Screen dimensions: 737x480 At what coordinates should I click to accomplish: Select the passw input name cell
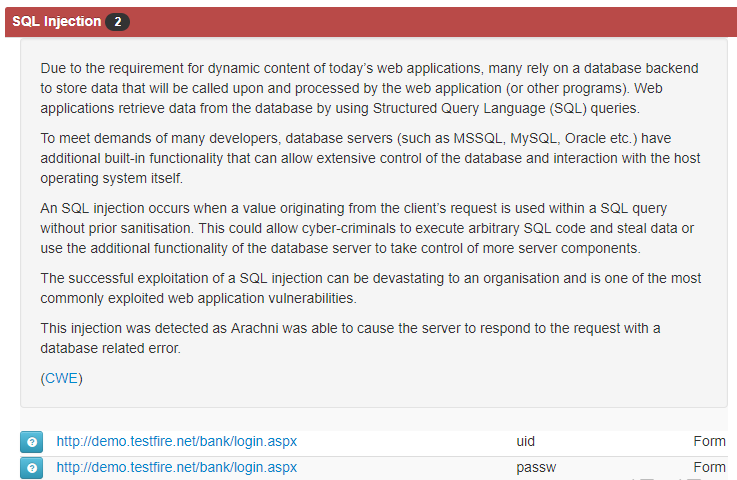pos(536,467)
